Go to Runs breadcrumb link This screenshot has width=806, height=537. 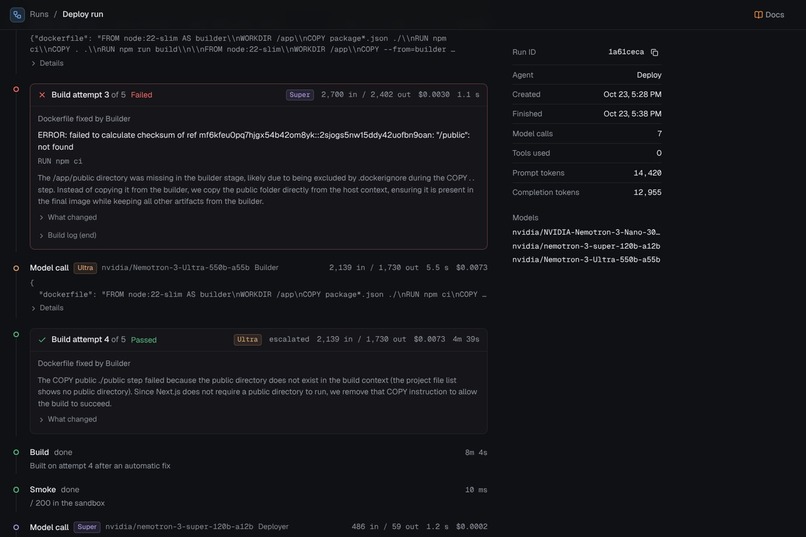(x=39, y=14)
